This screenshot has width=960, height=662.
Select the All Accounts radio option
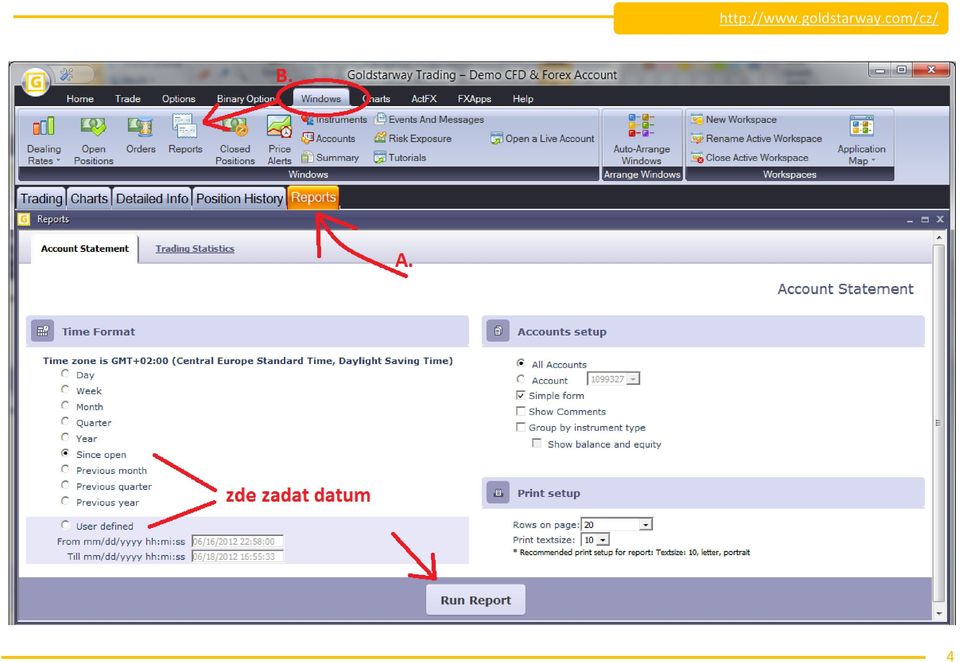click(520, 363)
